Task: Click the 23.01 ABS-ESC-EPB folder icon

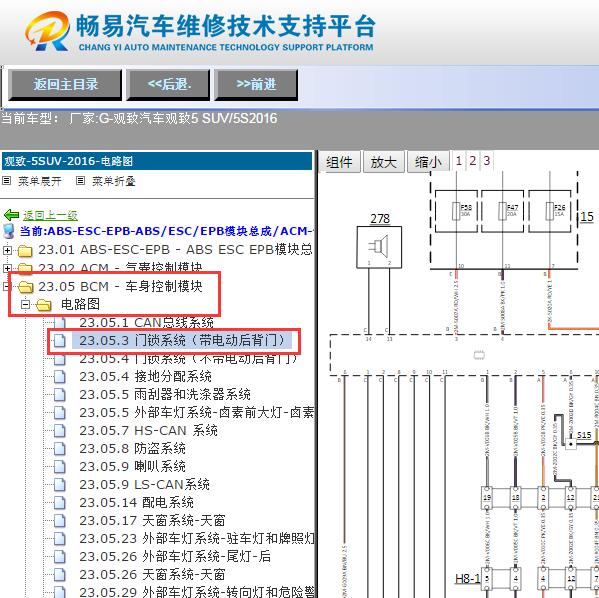Action: tap(25, 251)
